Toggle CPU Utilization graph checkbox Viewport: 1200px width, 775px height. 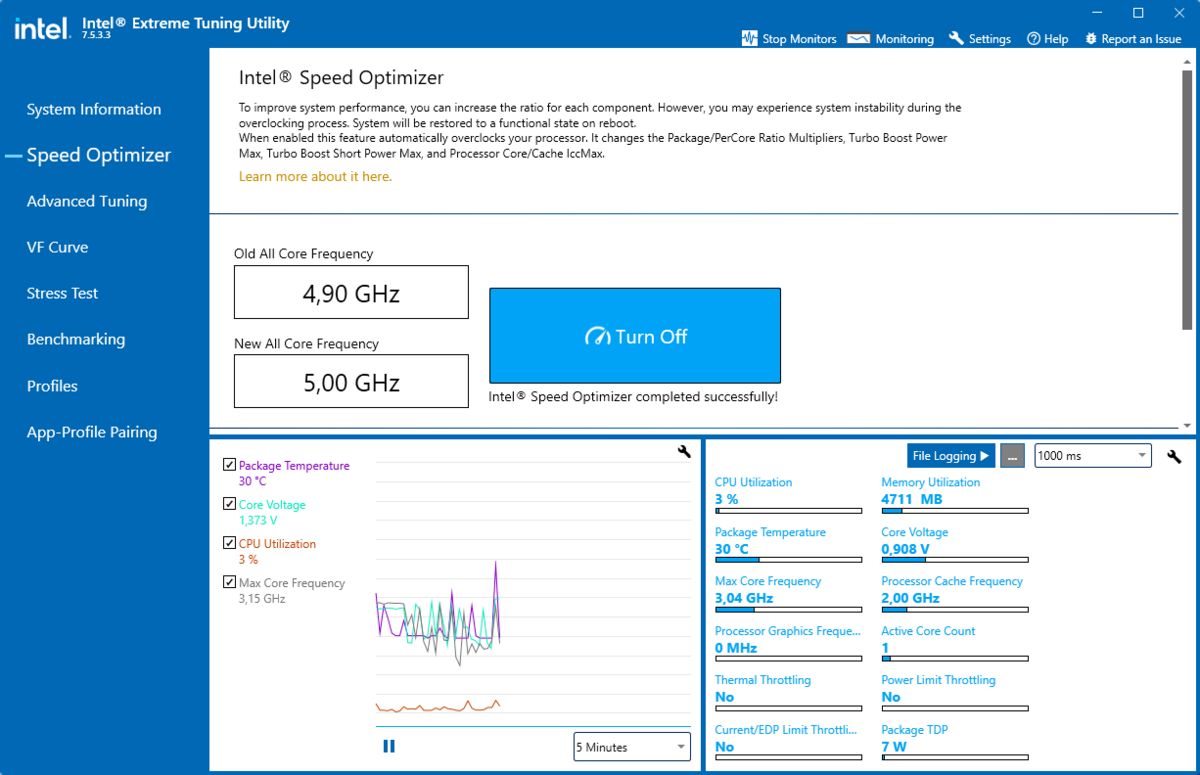pos(230,543)
